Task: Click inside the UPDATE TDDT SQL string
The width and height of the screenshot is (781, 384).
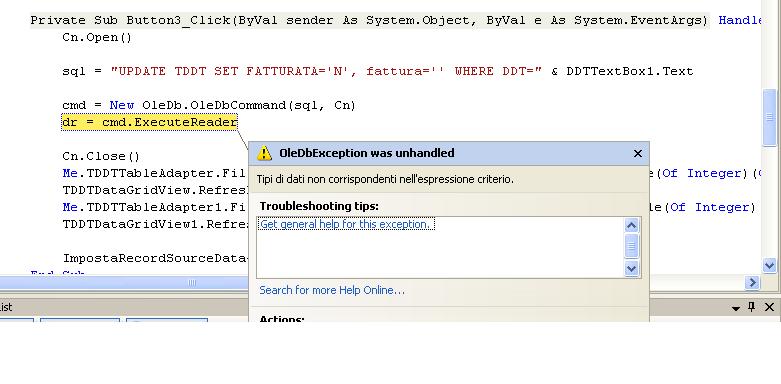Action: (326, 71)
